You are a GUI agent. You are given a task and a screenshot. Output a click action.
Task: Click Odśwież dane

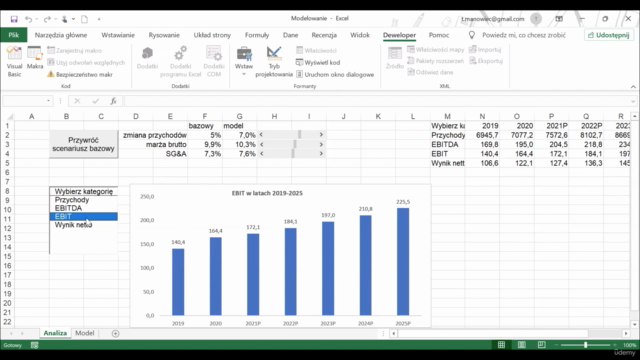[430, 72]
